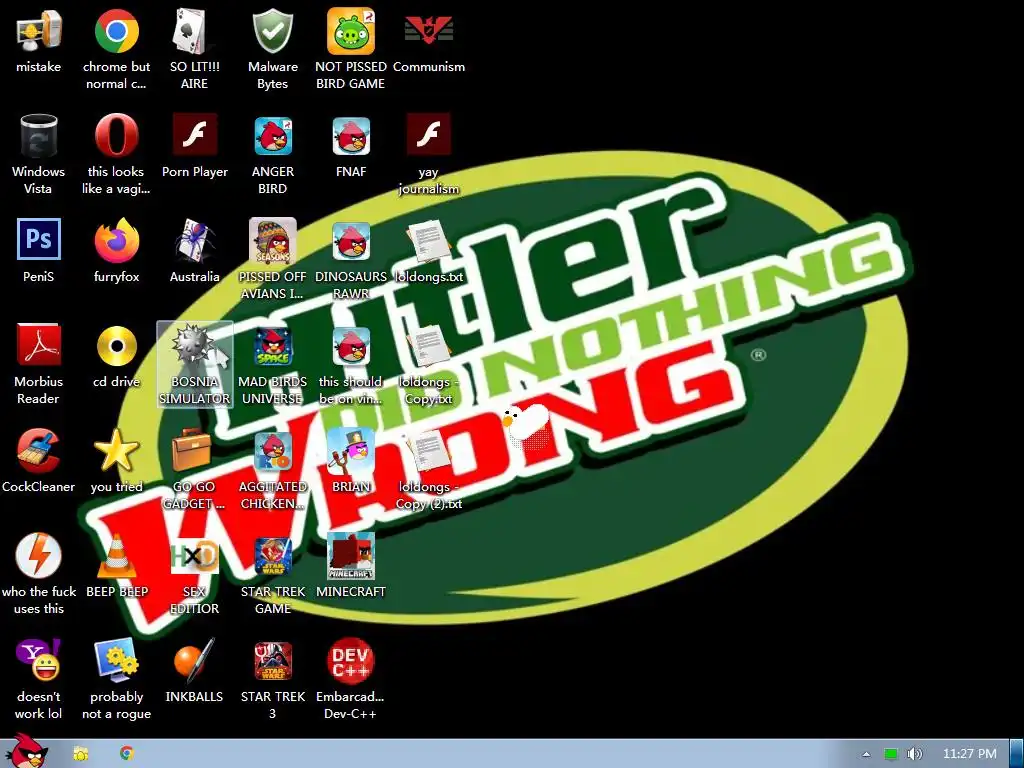Click the Show desktop strip at taskbar end
Screen dimensions: 1024x768
pos(1017,754)
